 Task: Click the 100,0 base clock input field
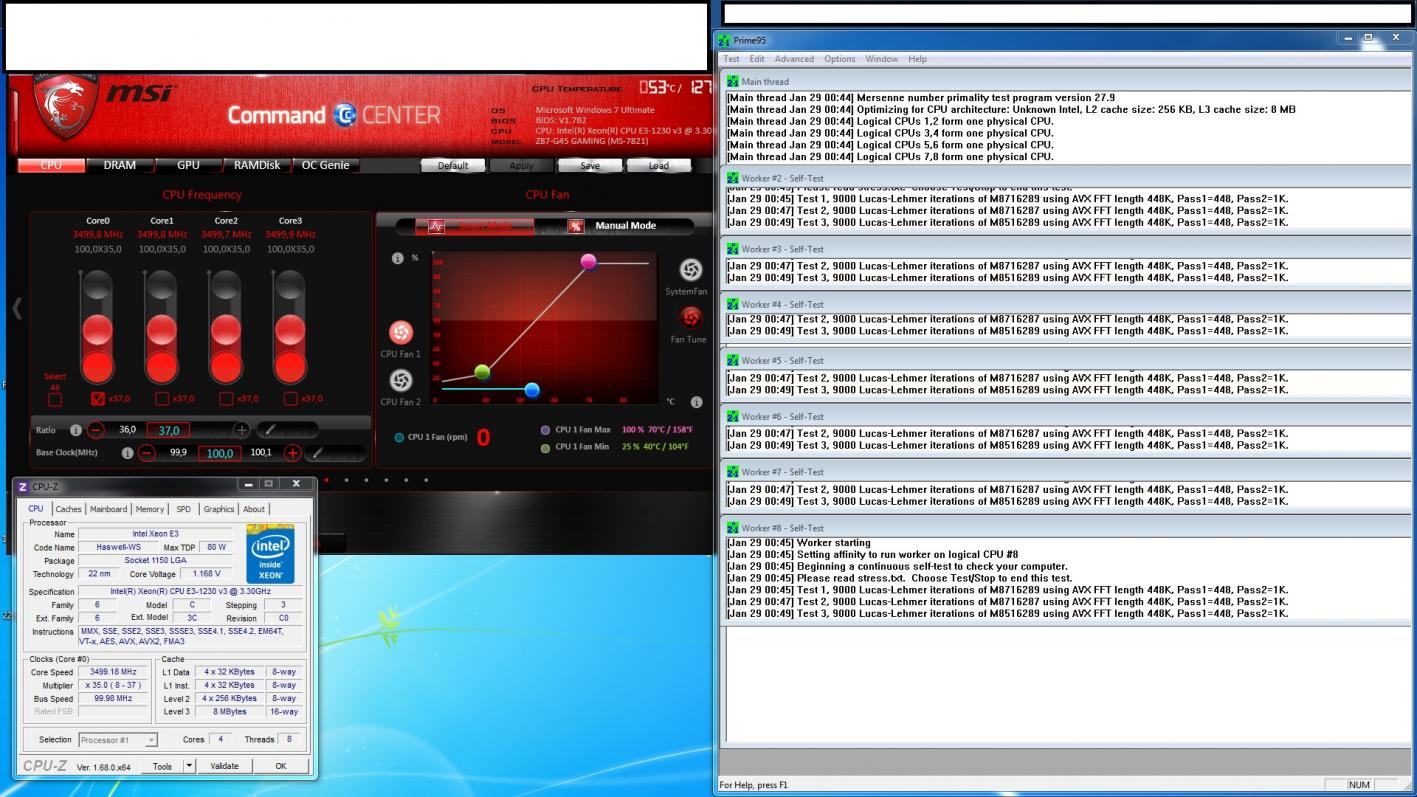(x=220, y=453)
